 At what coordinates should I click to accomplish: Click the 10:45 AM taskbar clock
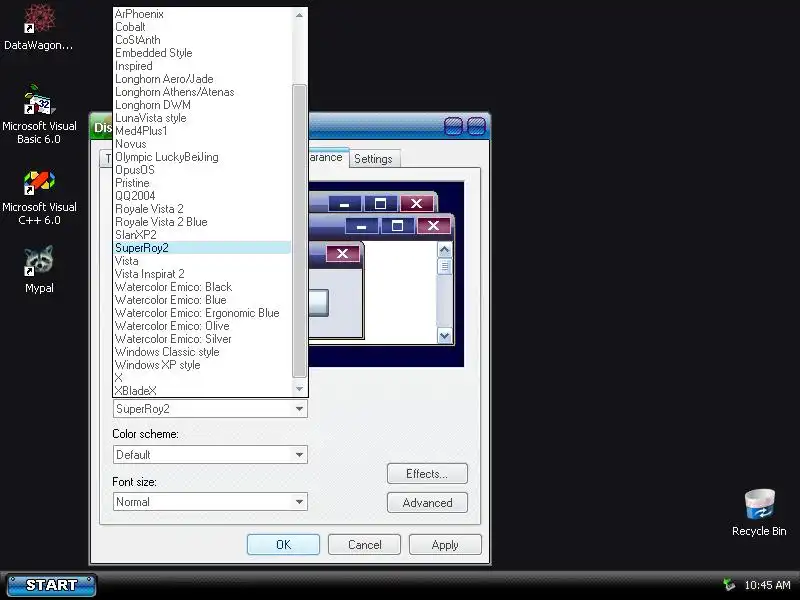(x=767, y=585)
